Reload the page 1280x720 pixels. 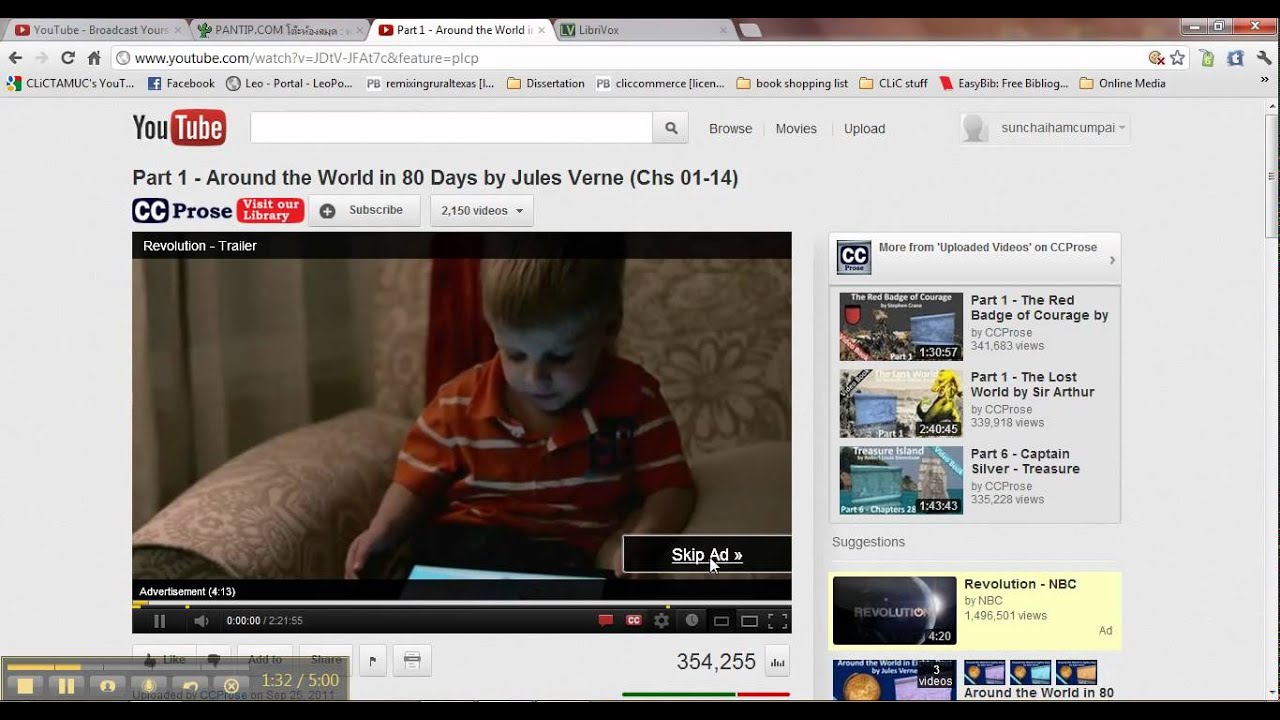(x=68, y=58)
